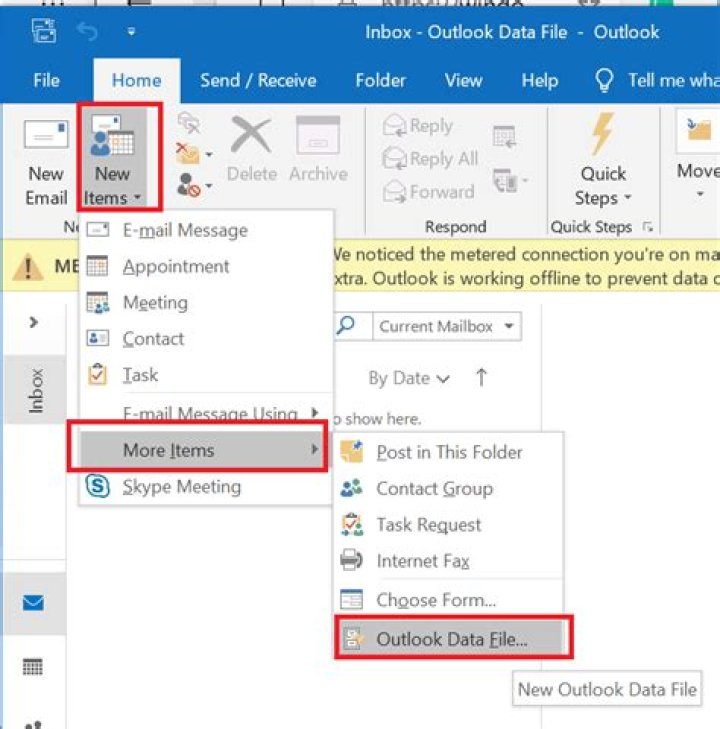Click the Reply with Meeting icon
The width and height of the screenshot is (720, 729).
tap(504, 137)
